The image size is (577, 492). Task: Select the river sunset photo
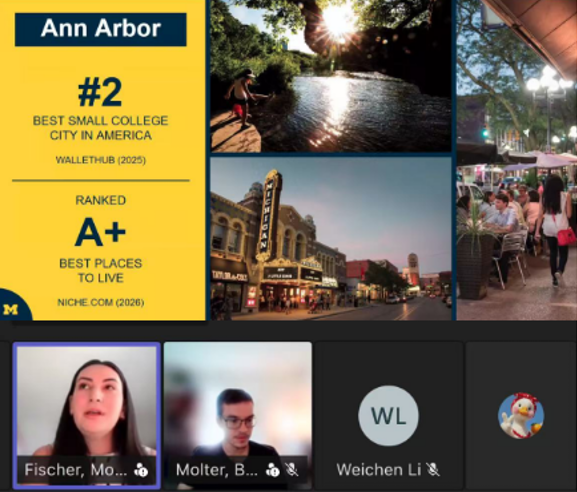click(x=331, y=76)
